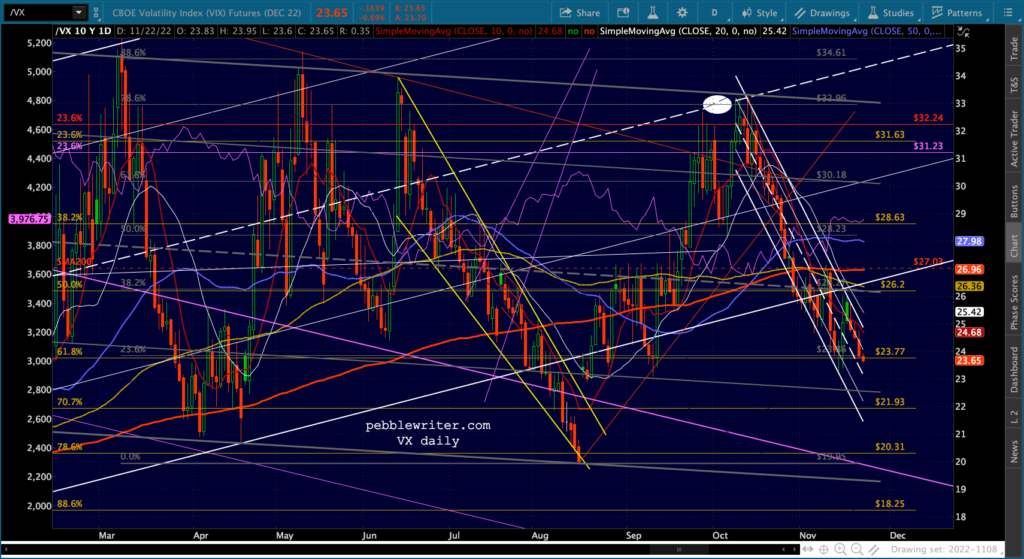The image size is (1024, 559).
Task: Open the flask (lab) tool icon
Action: pos(652,12)
